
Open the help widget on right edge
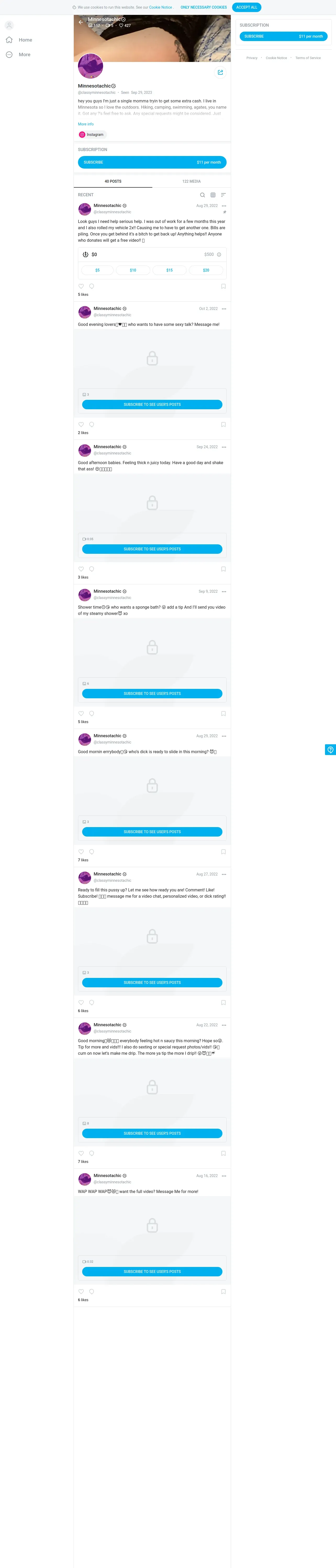tap(330, 749)
